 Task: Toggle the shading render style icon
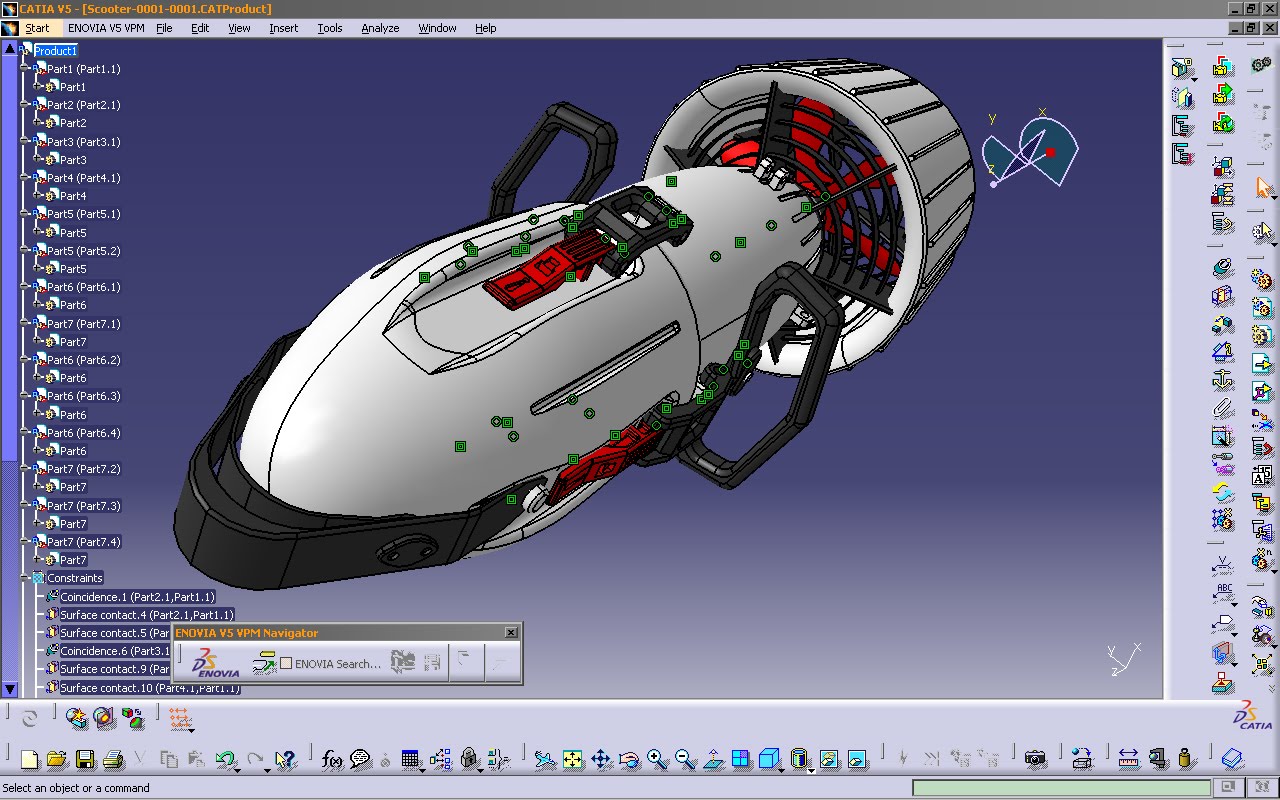(798, 760)
